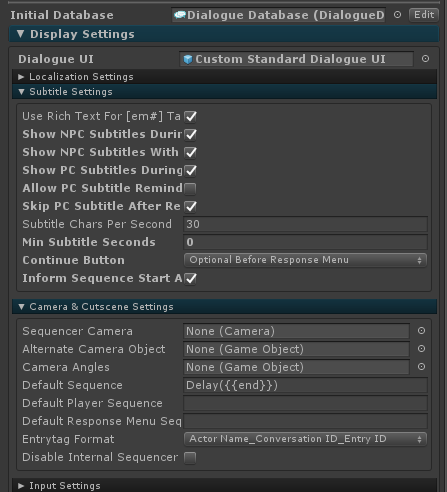This screenshot has height=492, width=447.
Task: Click the Subtitle Chars Per Second field
Action: pos(305,224)
